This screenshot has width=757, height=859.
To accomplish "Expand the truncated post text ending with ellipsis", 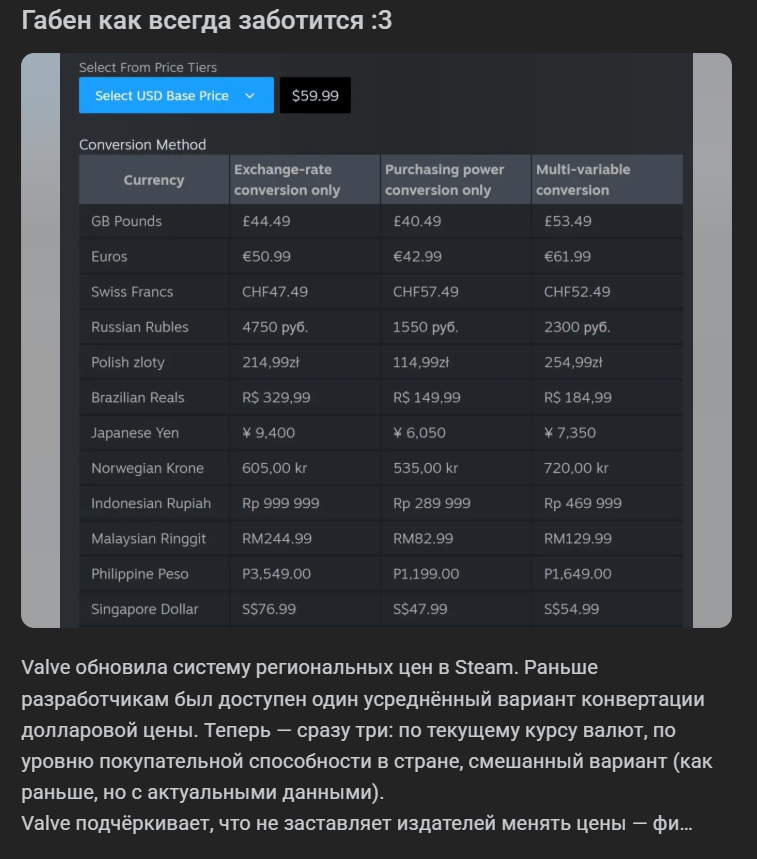I will pos(686,826).
